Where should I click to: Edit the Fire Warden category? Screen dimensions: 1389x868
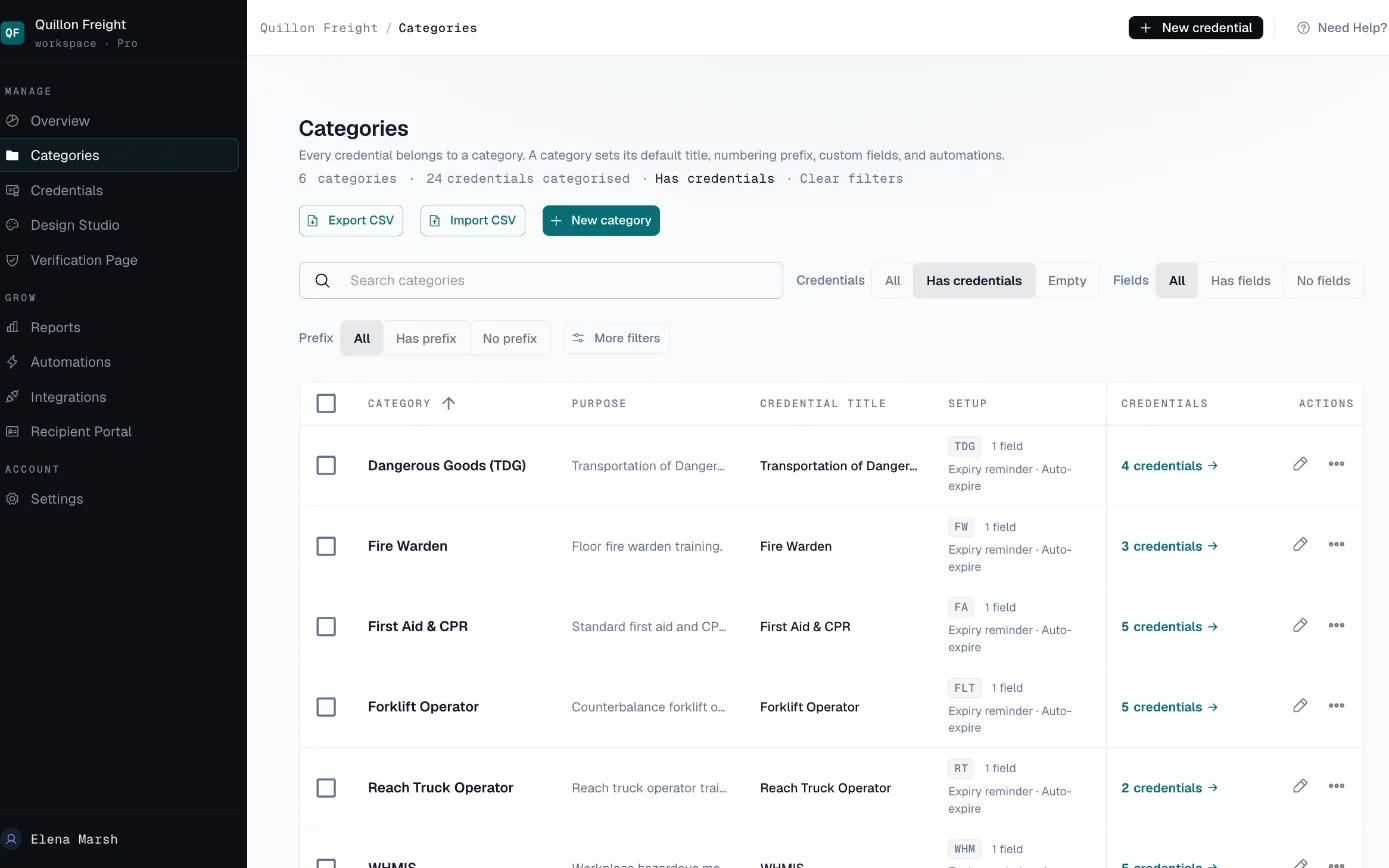1300,545
